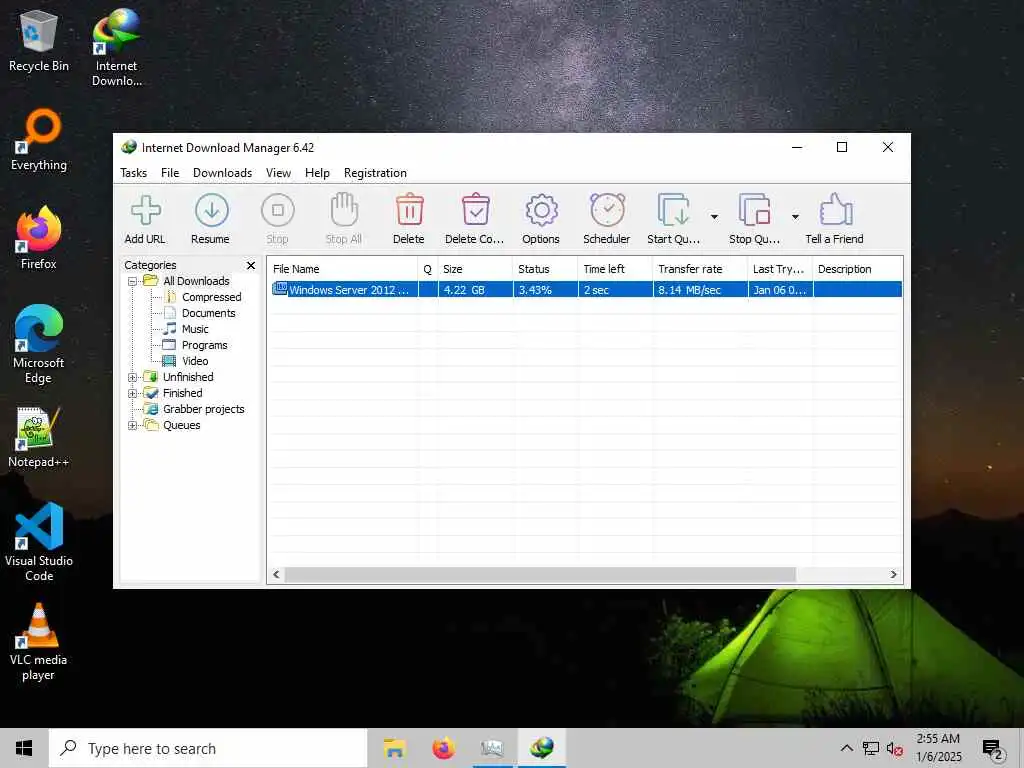Open Stop Queue dropdown arrow
The width and height of the screenshot is (1024, 768).
(795, 217)
